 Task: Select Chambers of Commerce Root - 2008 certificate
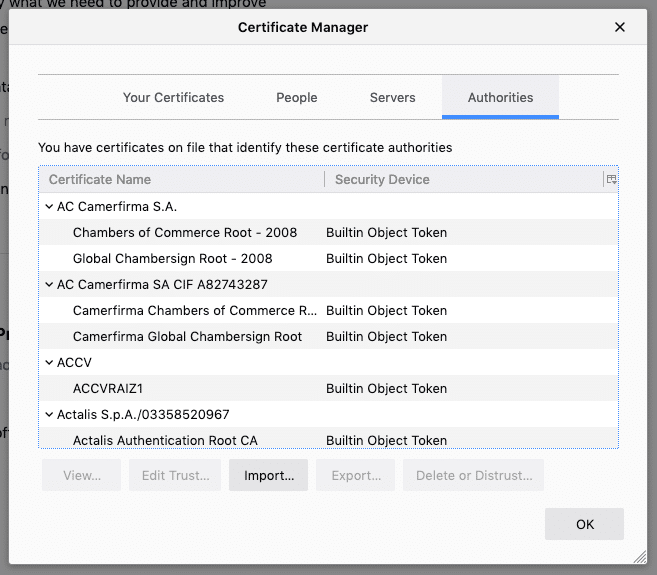(185, 233)
